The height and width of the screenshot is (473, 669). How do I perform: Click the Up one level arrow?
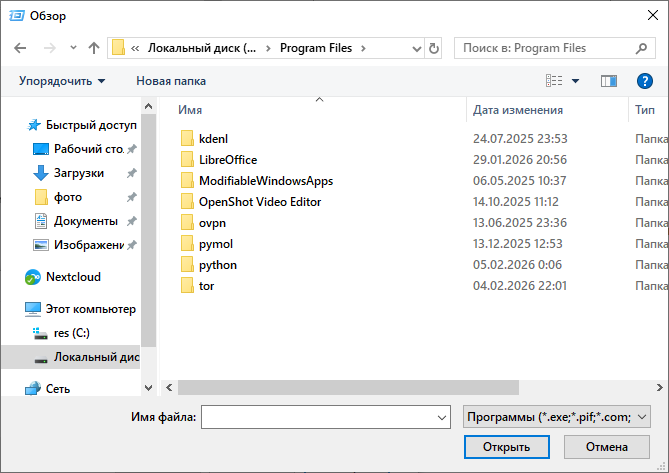[x=94, y=48]
